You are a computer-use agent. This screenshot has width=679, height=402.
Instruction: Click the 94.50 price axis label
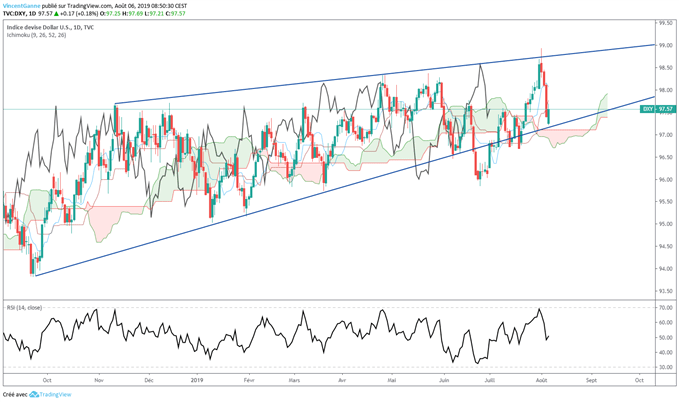tap(666, 246)
